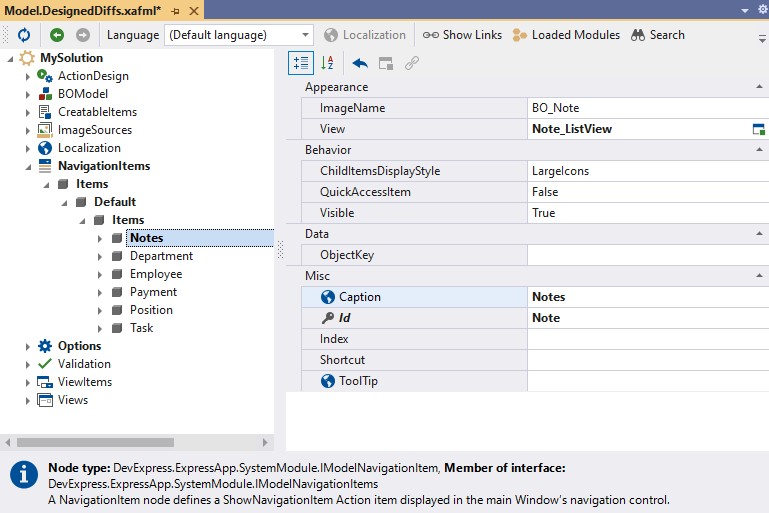
Task: Click the Options gear icon
Action: click(x=45, y=346)
